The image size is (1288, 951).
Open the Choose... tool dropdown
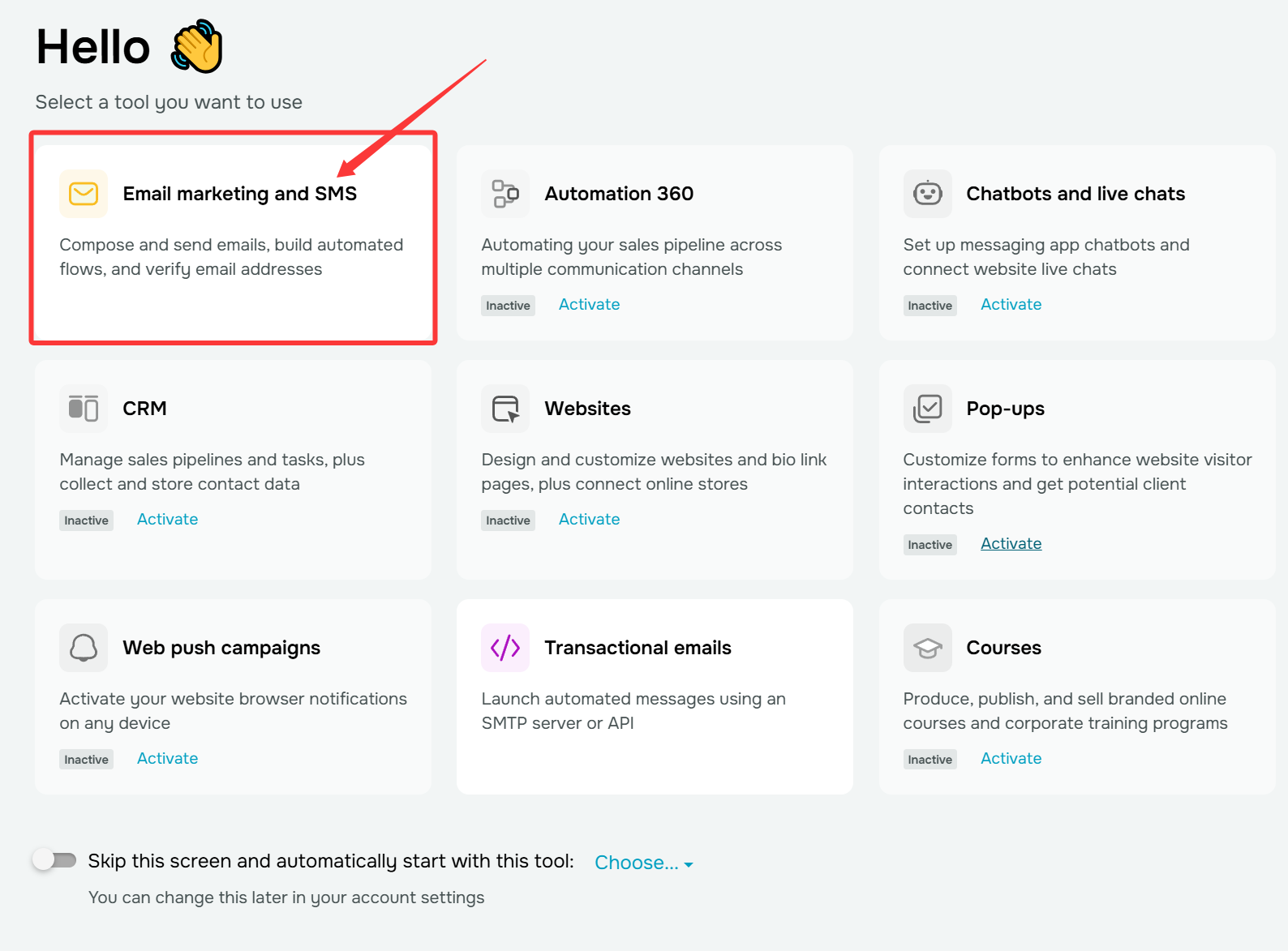tap(644, 863)
